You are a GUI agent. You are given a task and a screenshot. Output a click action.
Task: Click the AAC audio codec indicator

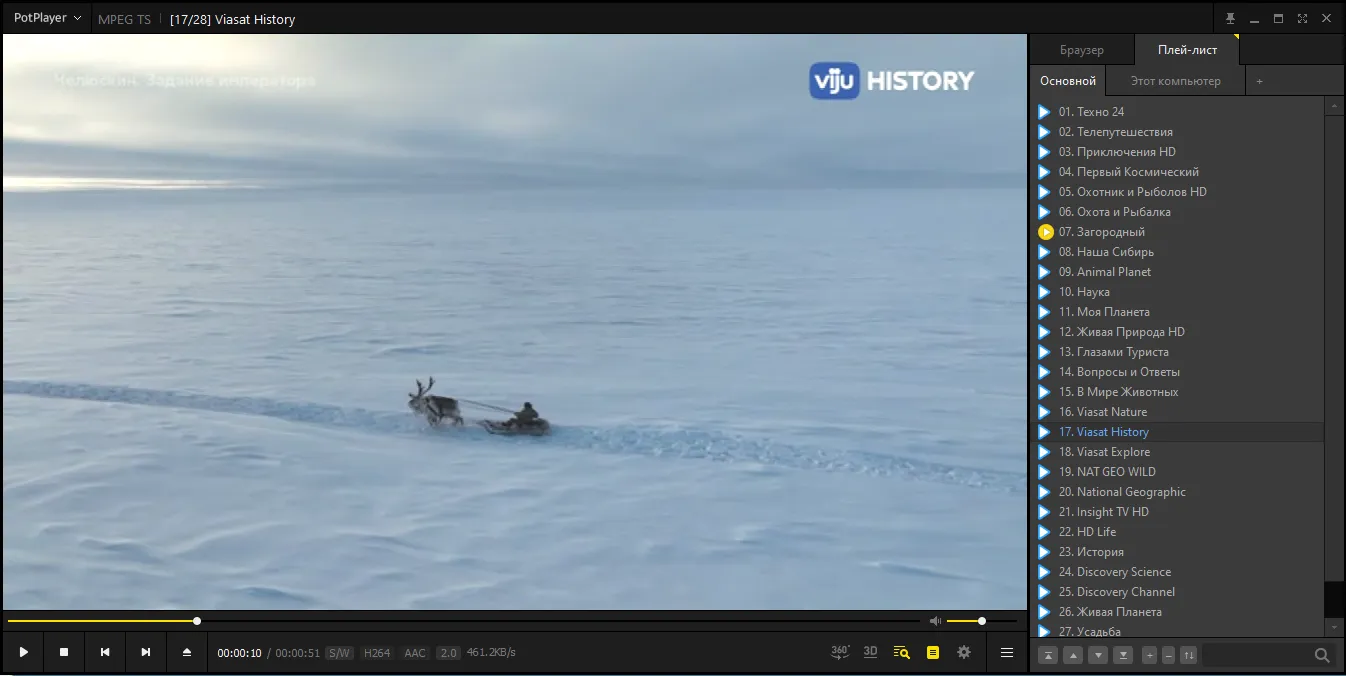pos(415,653)
